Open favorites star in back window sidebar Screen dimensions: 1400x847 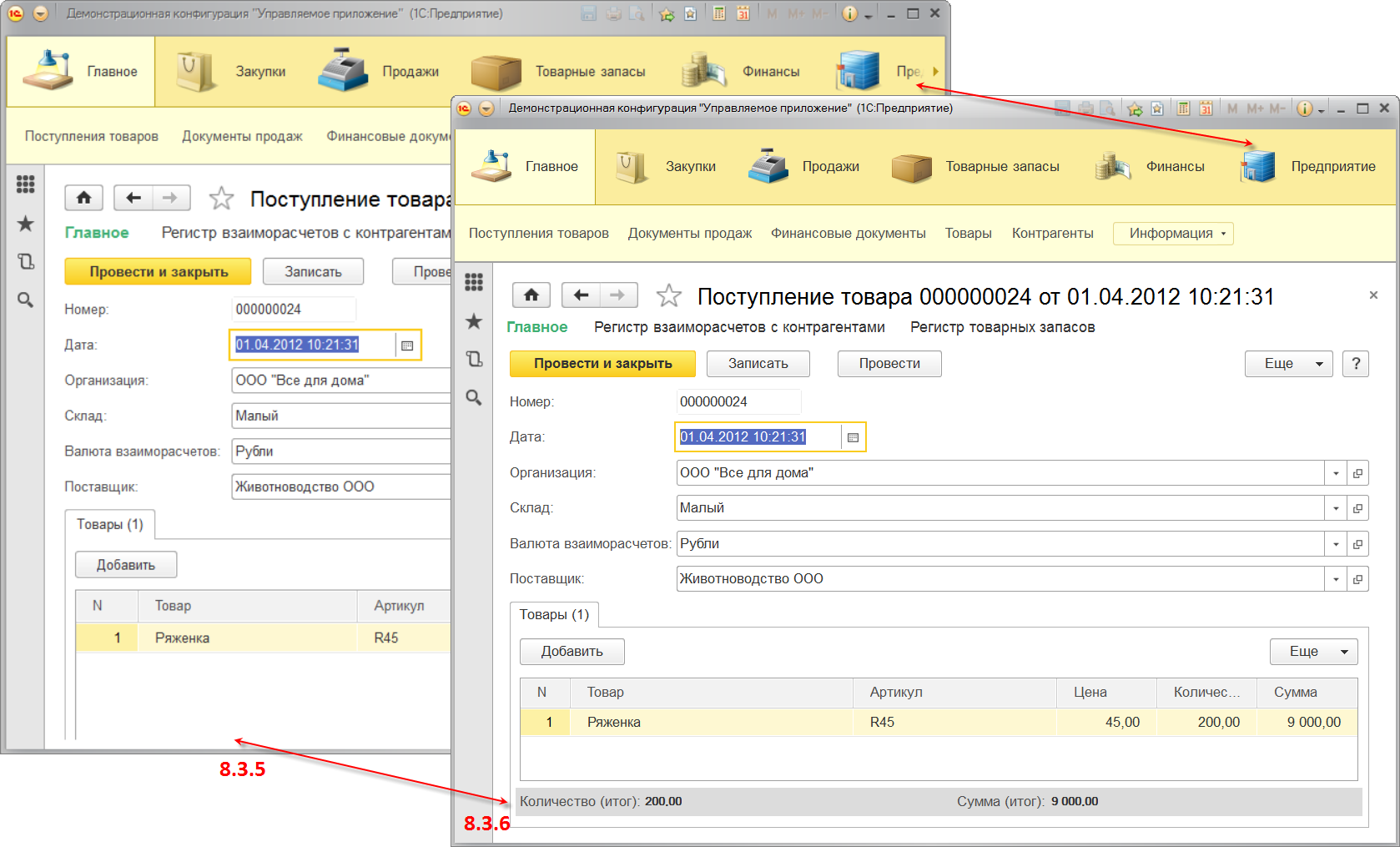26,224
